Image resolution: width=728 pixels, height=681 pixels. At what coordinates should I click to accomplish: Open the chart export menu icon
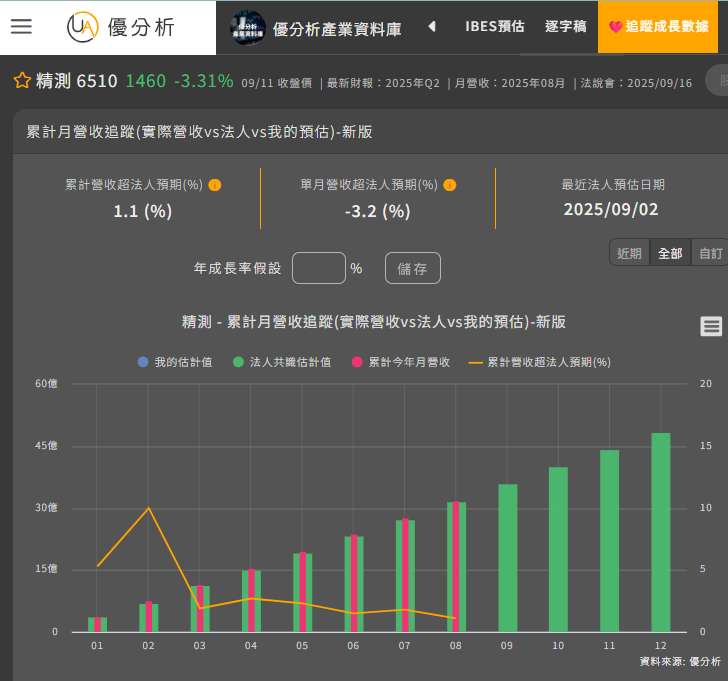711,326
